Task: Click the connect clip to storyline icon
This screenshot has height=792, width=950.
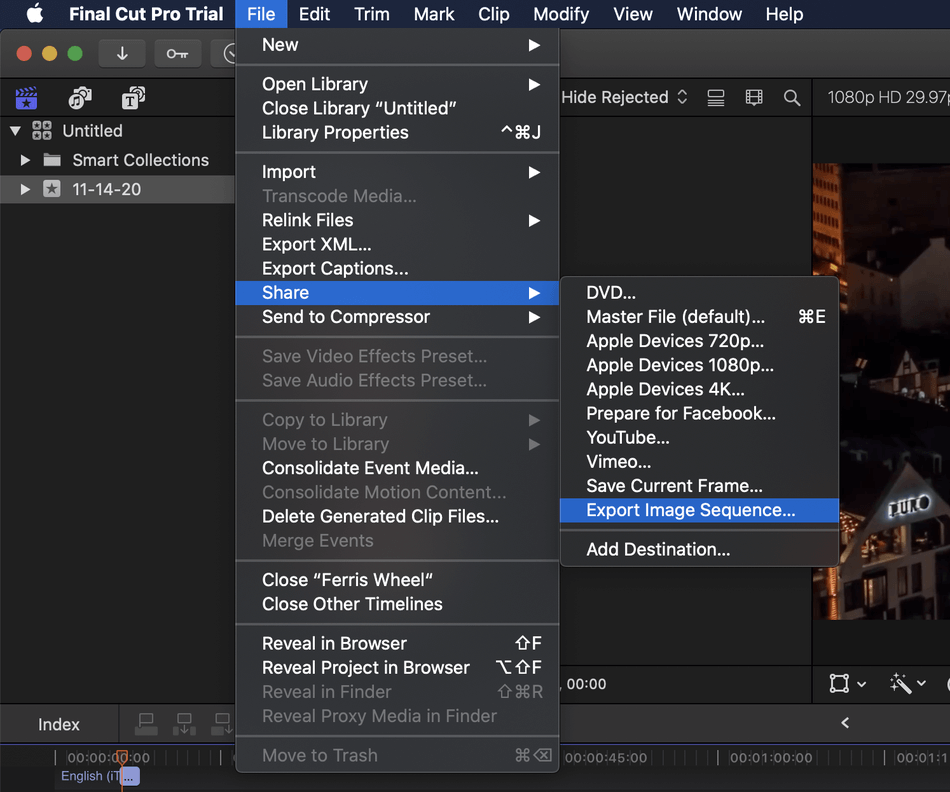Action: pyautogui.click(x=146, y=724)
